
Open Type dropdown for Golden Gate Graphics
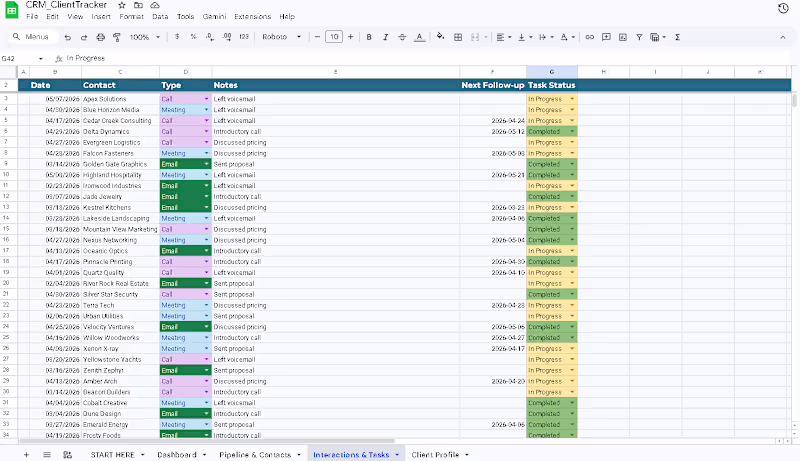pyautogui.click(x=206, y=164)
